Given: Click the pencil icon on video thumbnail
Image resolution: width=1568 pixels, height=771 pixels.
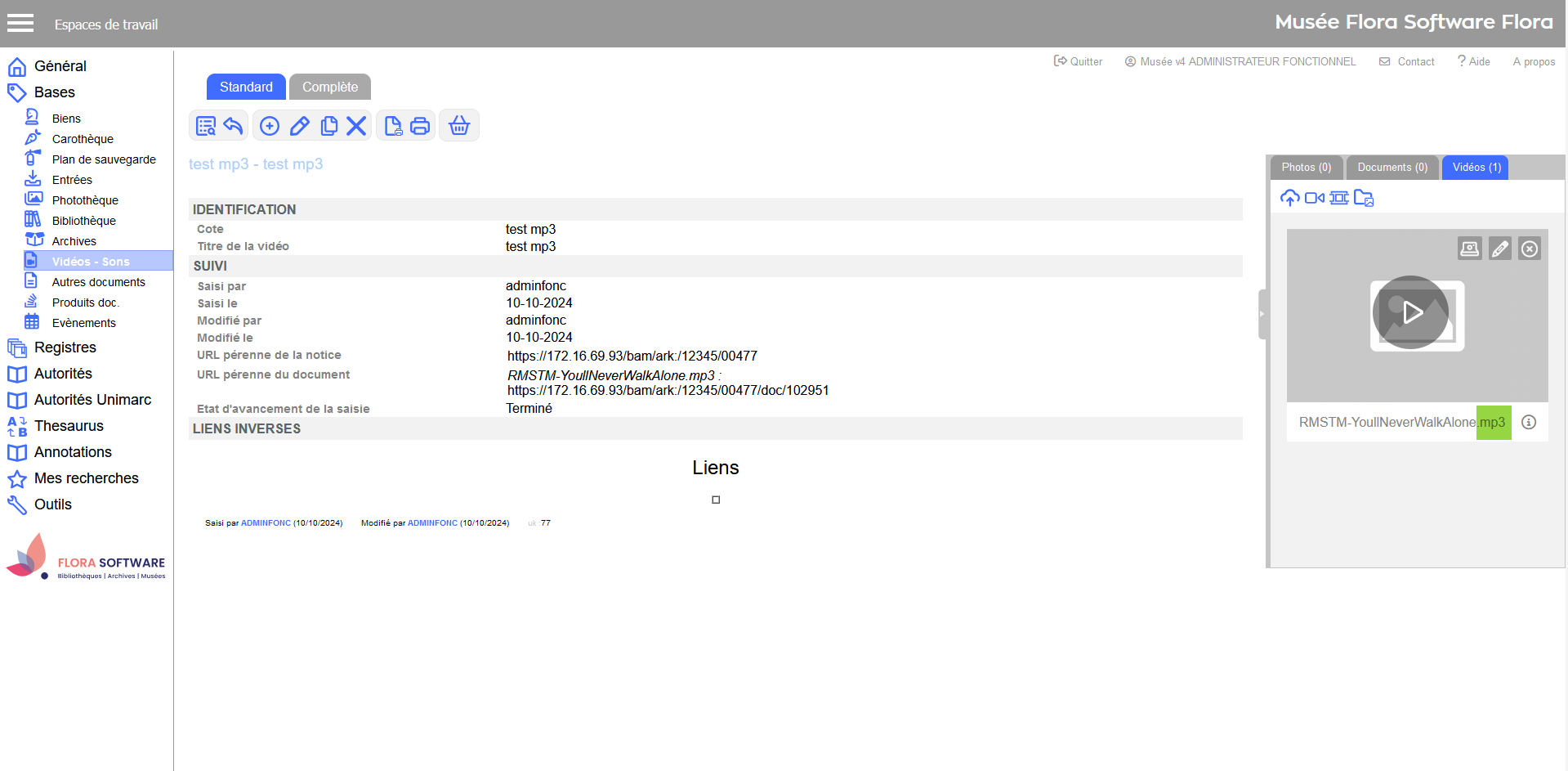Looking at the screenshot, I should pos(1500,249).
